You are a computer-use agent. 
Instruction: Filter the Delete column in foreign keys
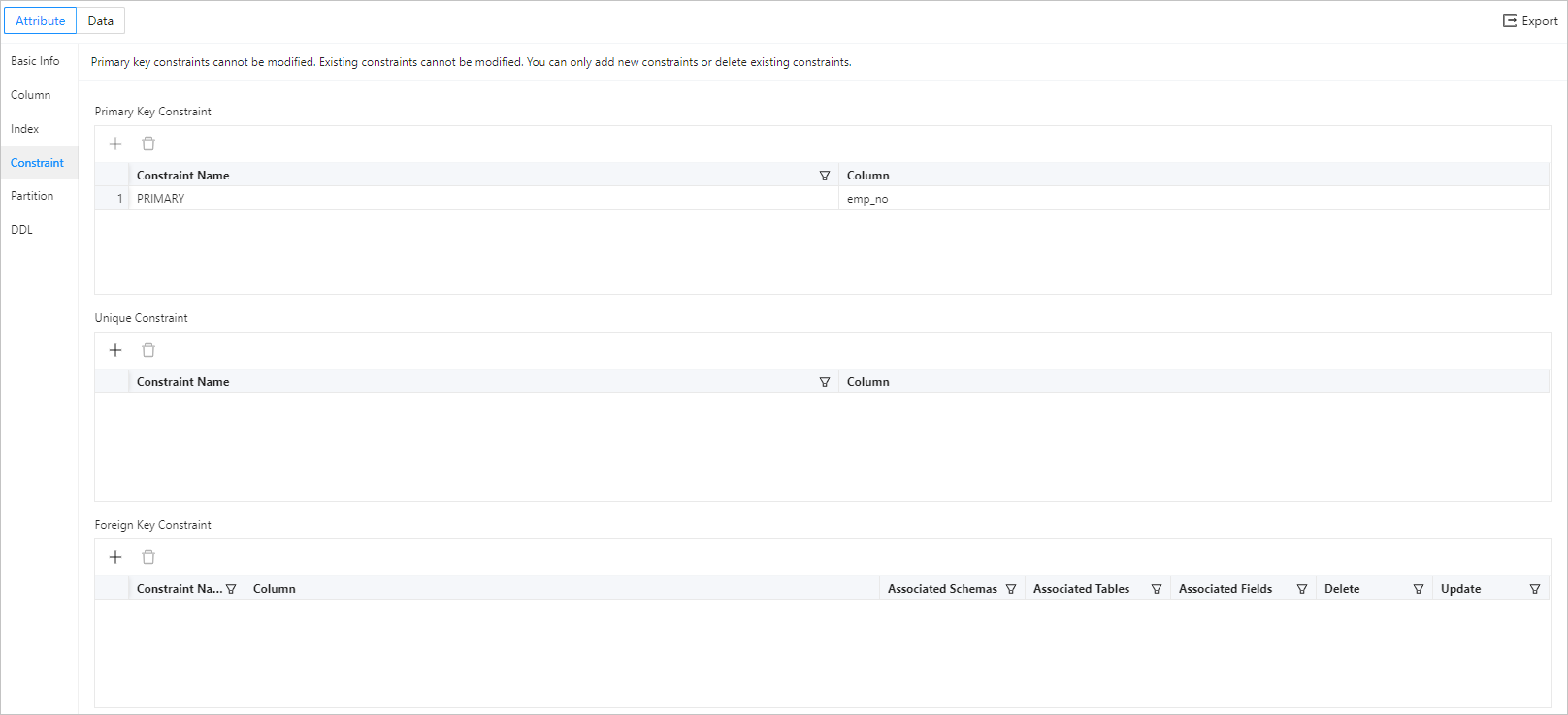(x=1419, y=589)
